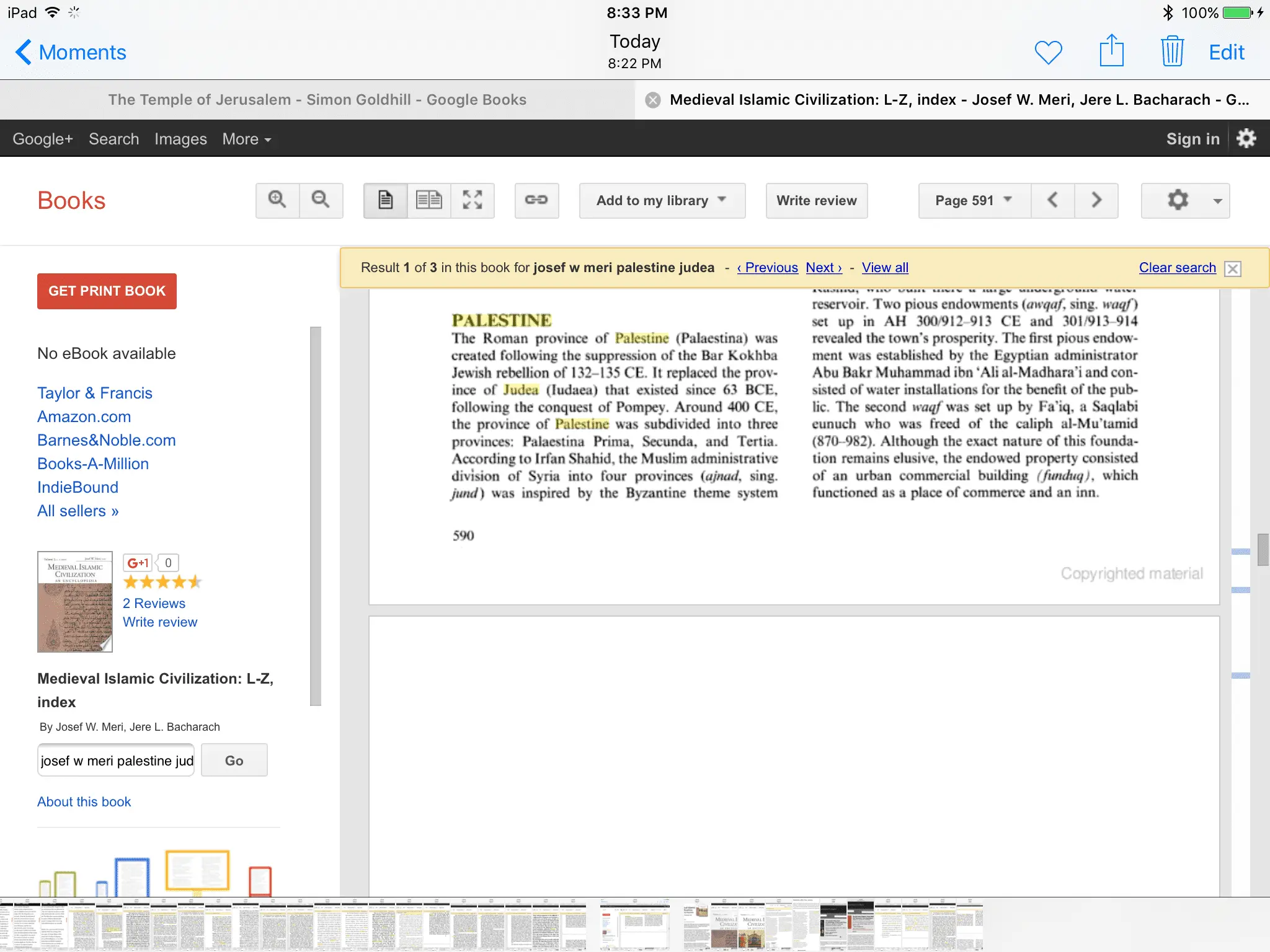Click the GET PRINT BOOK button

pos(107,291)
